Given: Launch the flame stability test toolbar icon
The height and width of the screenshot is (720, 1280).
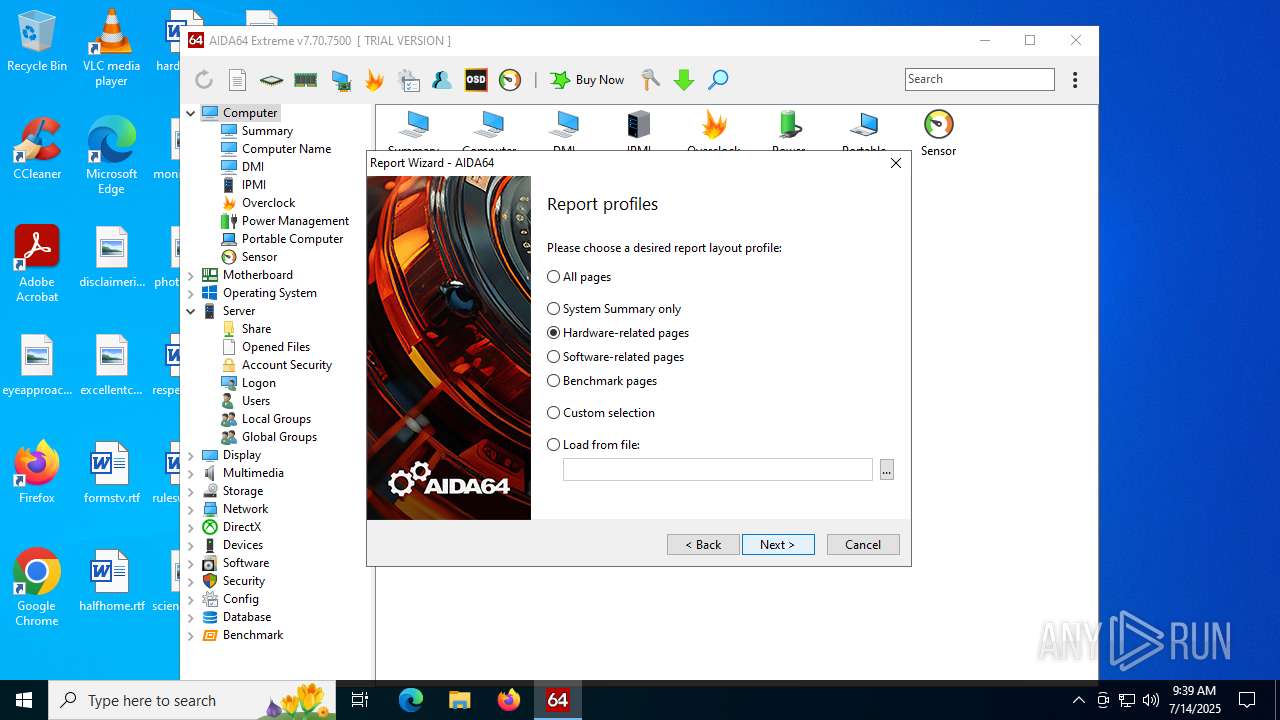Looking at the screenshot, I should click(x=375, y=80).
